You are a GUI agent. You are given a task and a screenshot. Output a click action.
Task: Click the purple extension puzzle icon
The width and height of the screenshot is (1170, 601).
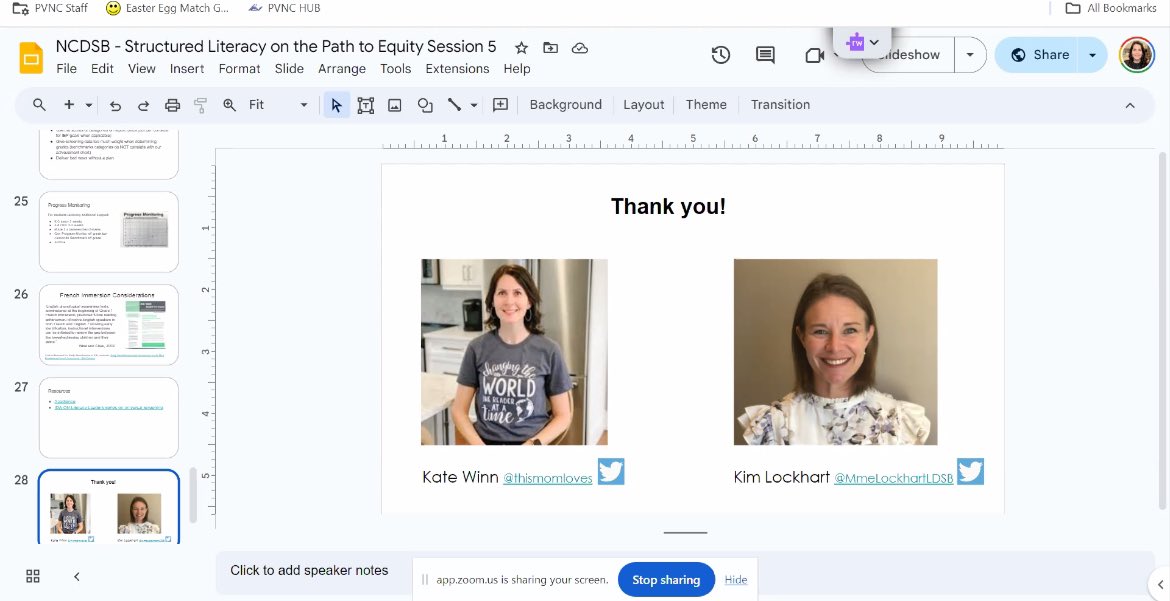pyautogui.click(x=855, y=43)
